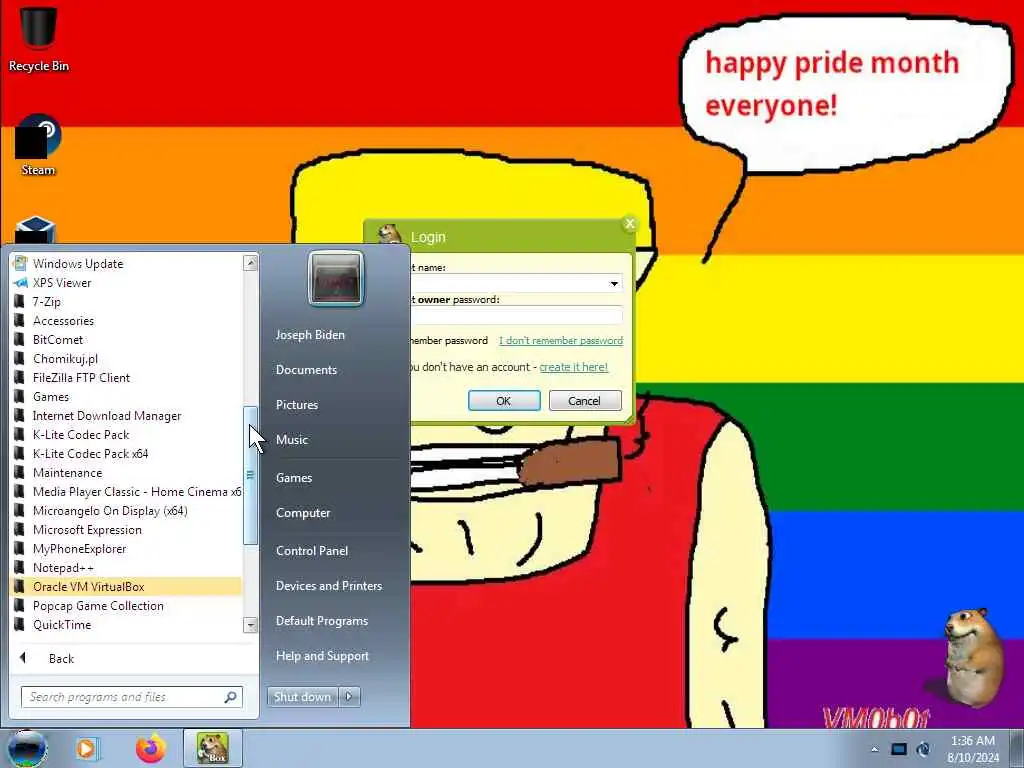Close the Login dialog with X
1024x768 pixels.
click(630, 224)
